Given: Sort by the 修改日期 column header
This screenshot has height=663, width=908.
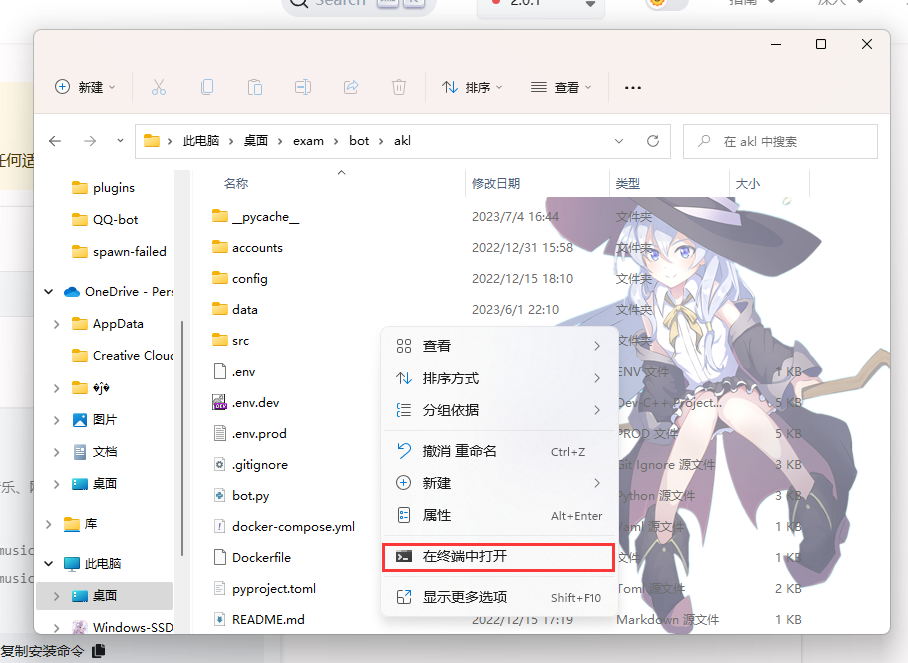Looking at the screenshot, I should coord(496,184).
